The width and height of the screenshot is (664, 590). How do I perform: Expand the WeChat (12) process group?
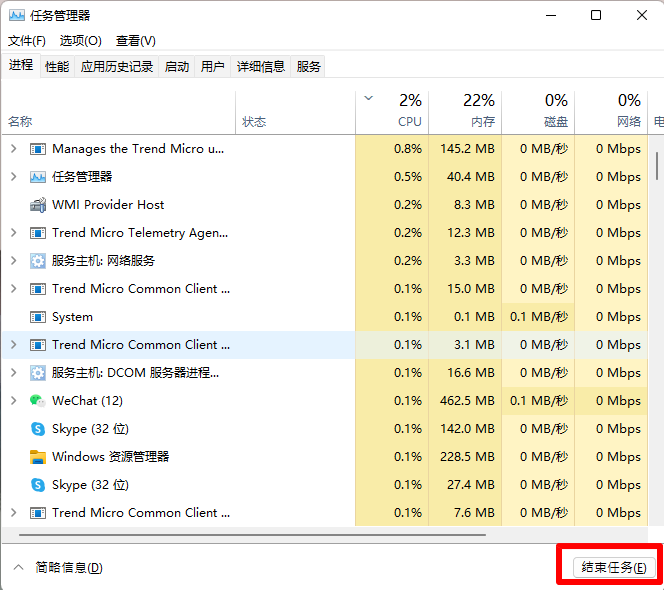coord(13,401)
